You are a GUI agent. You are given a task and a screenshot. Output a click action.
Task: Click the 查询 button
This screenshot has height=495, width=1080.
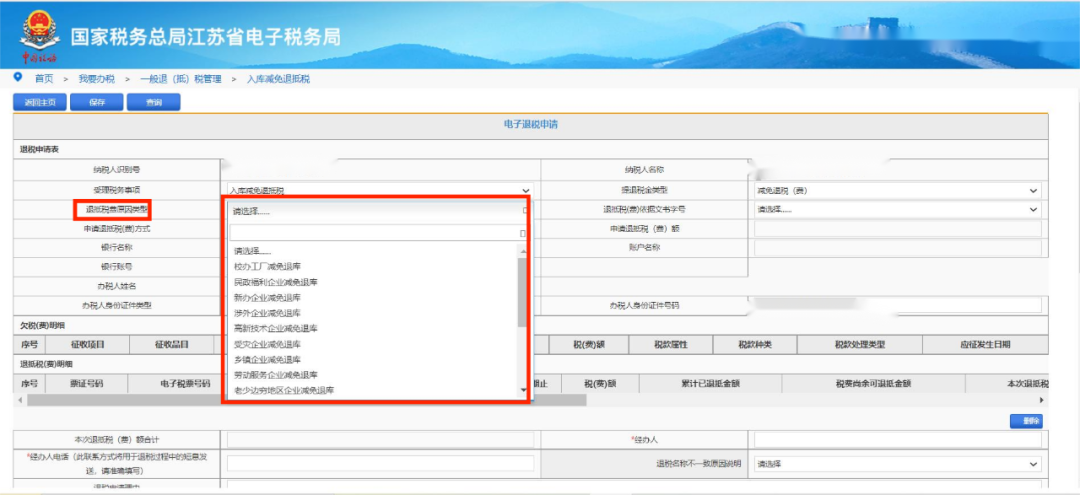(154, 103)
